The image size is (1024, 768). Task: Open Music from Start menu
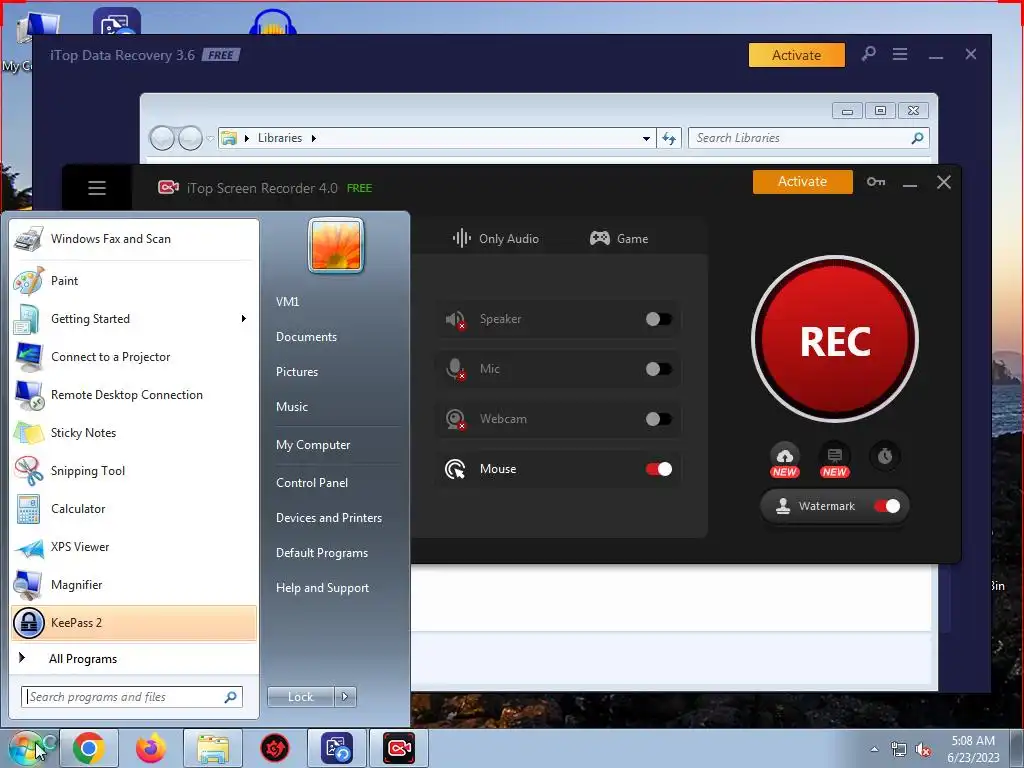coord(292,407)
